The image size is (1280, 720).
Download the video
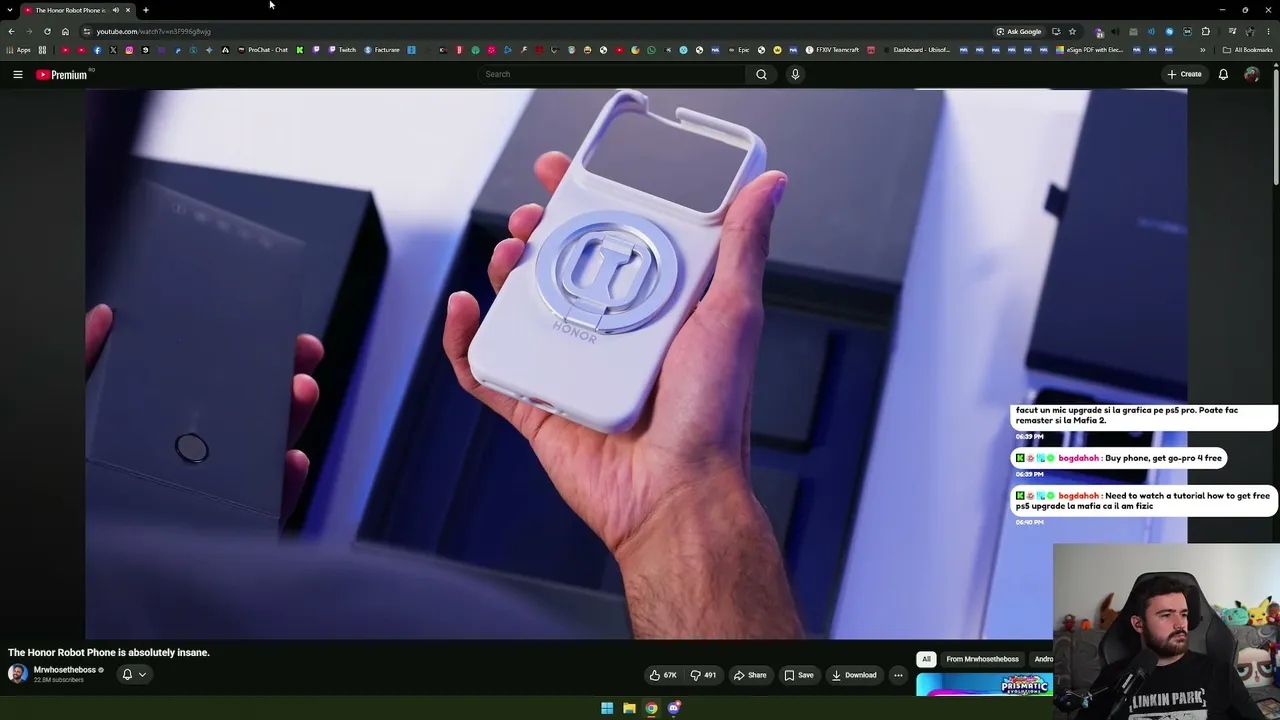854,675
